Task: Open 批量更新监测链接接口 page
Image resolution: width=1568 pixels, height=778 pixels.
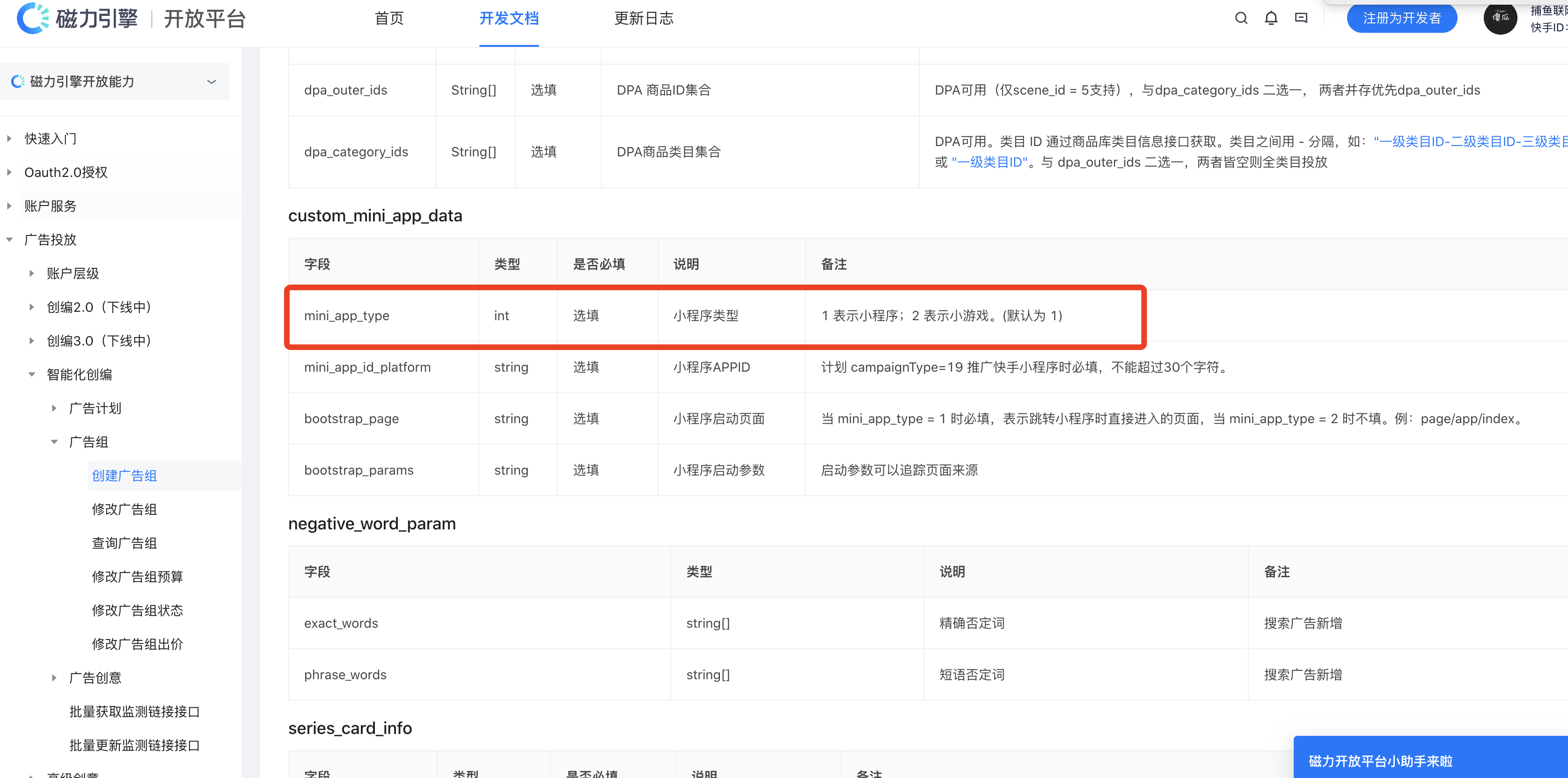Action: (x=134, y=745)
